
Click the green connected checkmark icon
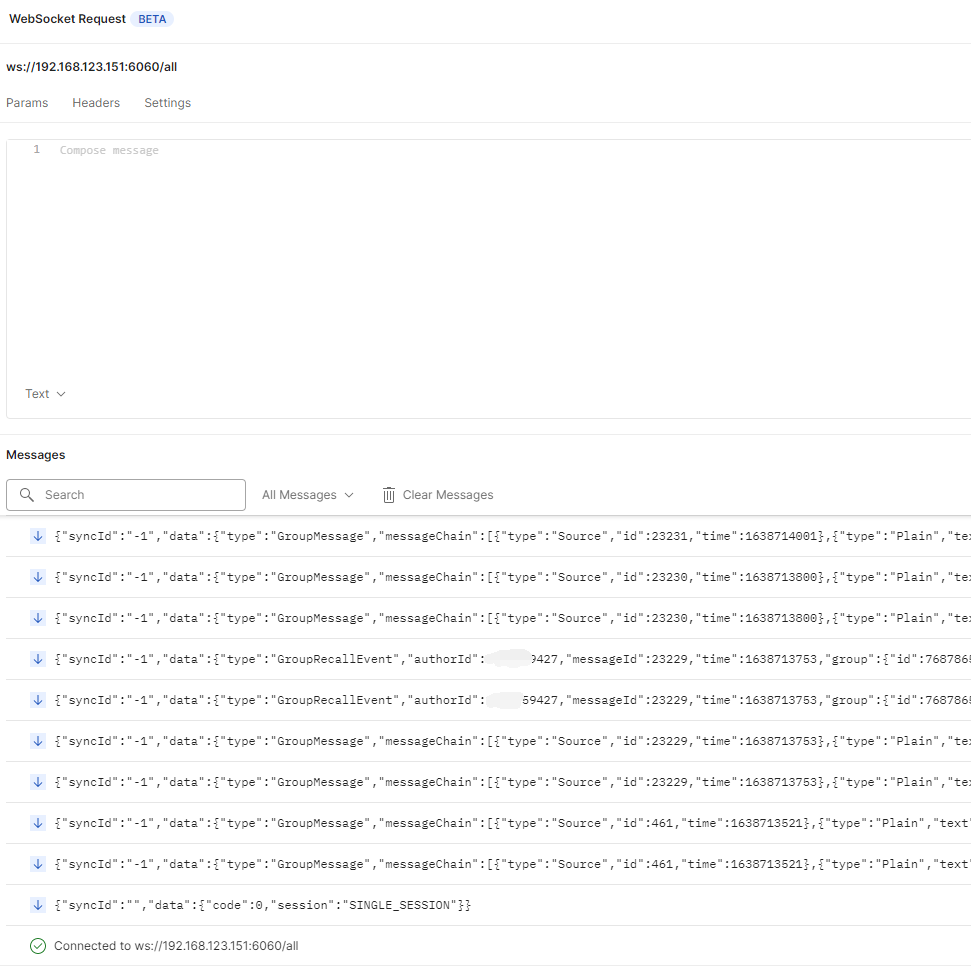[x=38, y=945]
